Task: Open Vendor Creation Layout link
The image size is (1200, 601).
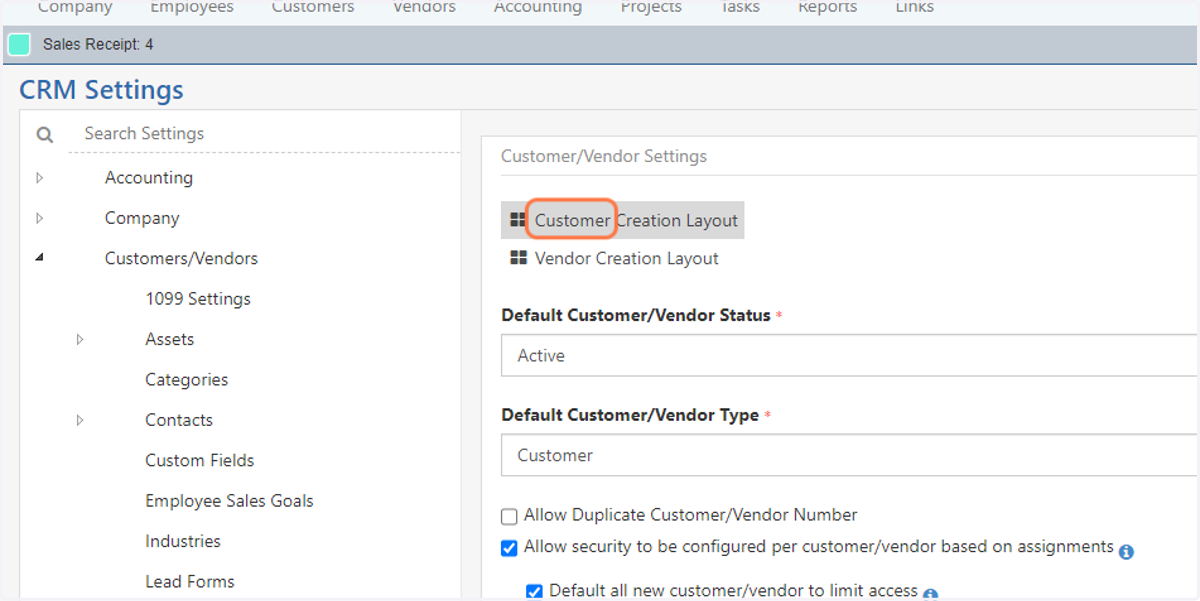Action: (627, 258)
